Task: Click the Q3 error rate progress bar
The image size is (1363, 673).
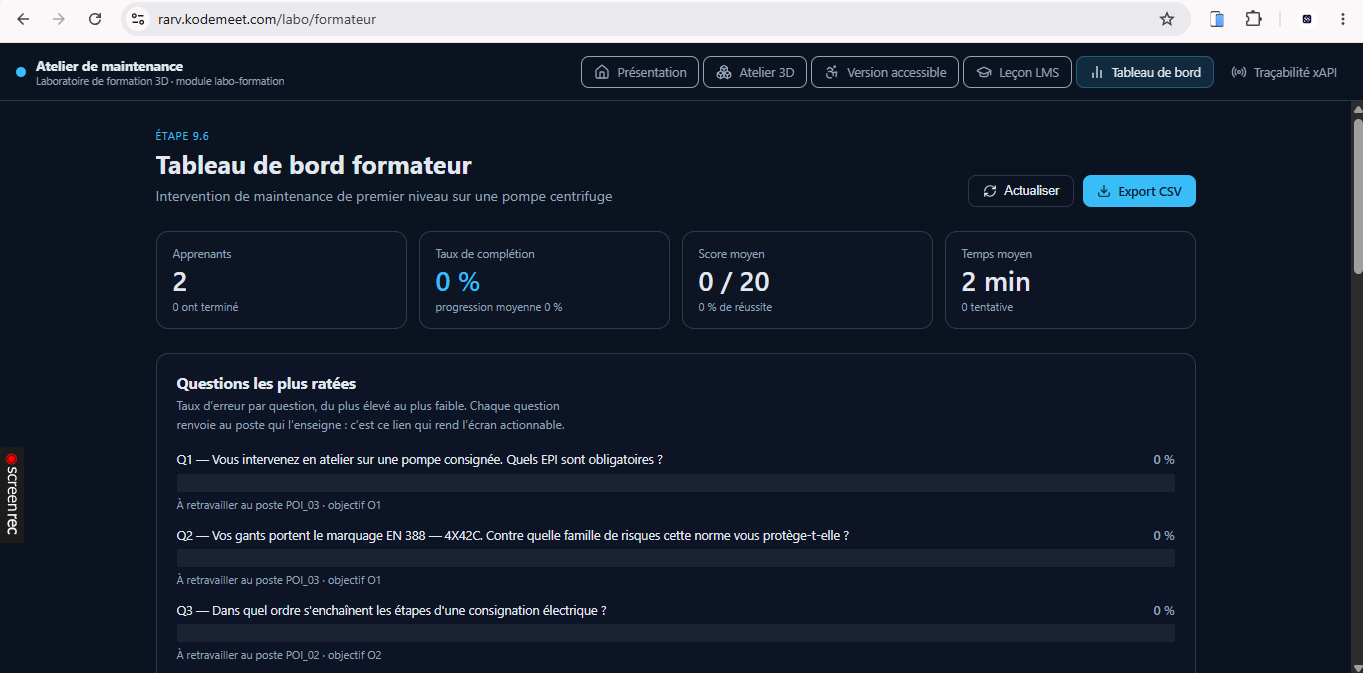Action: coord(675,633)
